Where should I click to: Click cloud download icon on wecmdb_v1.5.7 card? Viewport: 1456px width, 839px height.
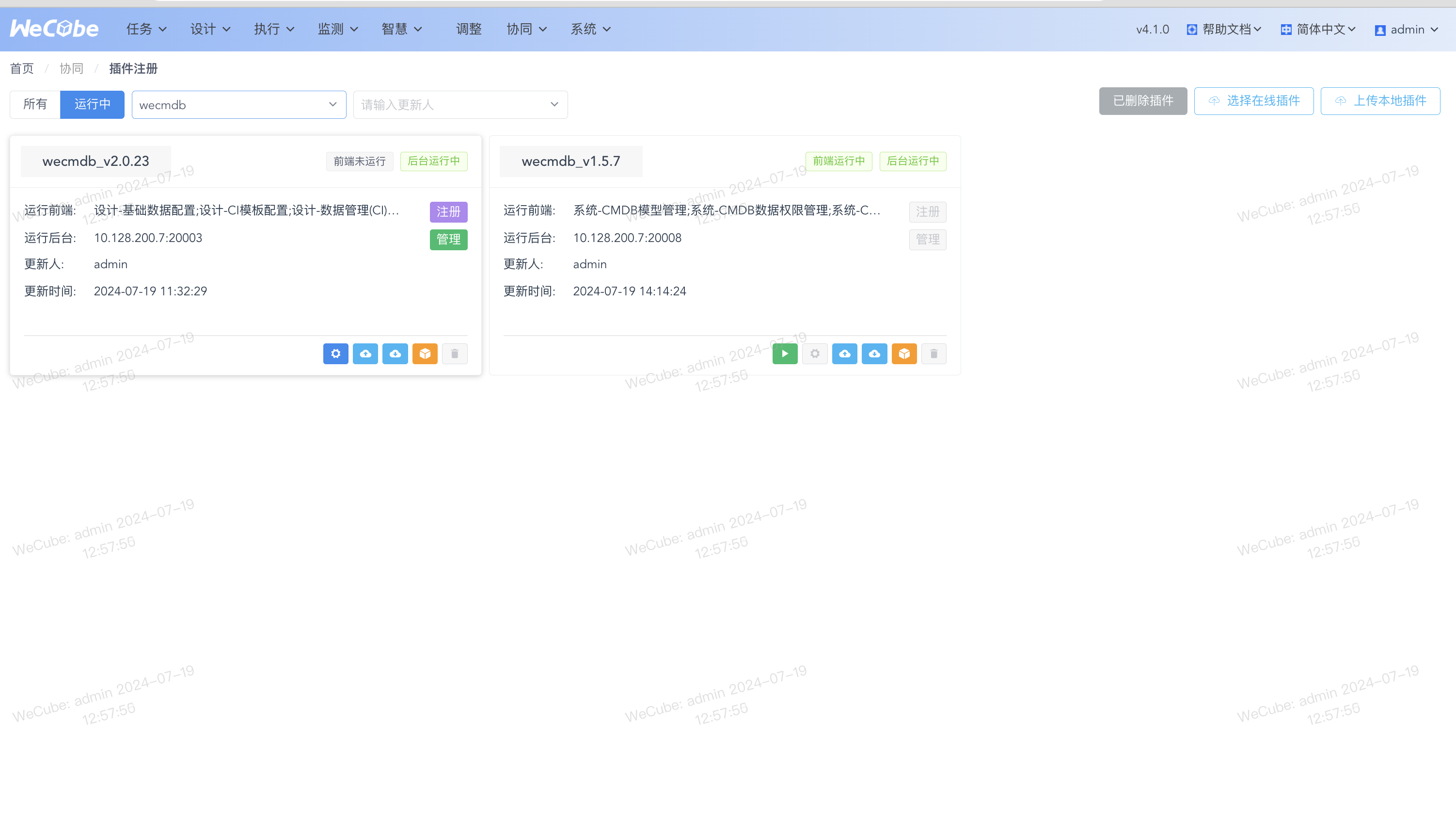click(874, 354)
